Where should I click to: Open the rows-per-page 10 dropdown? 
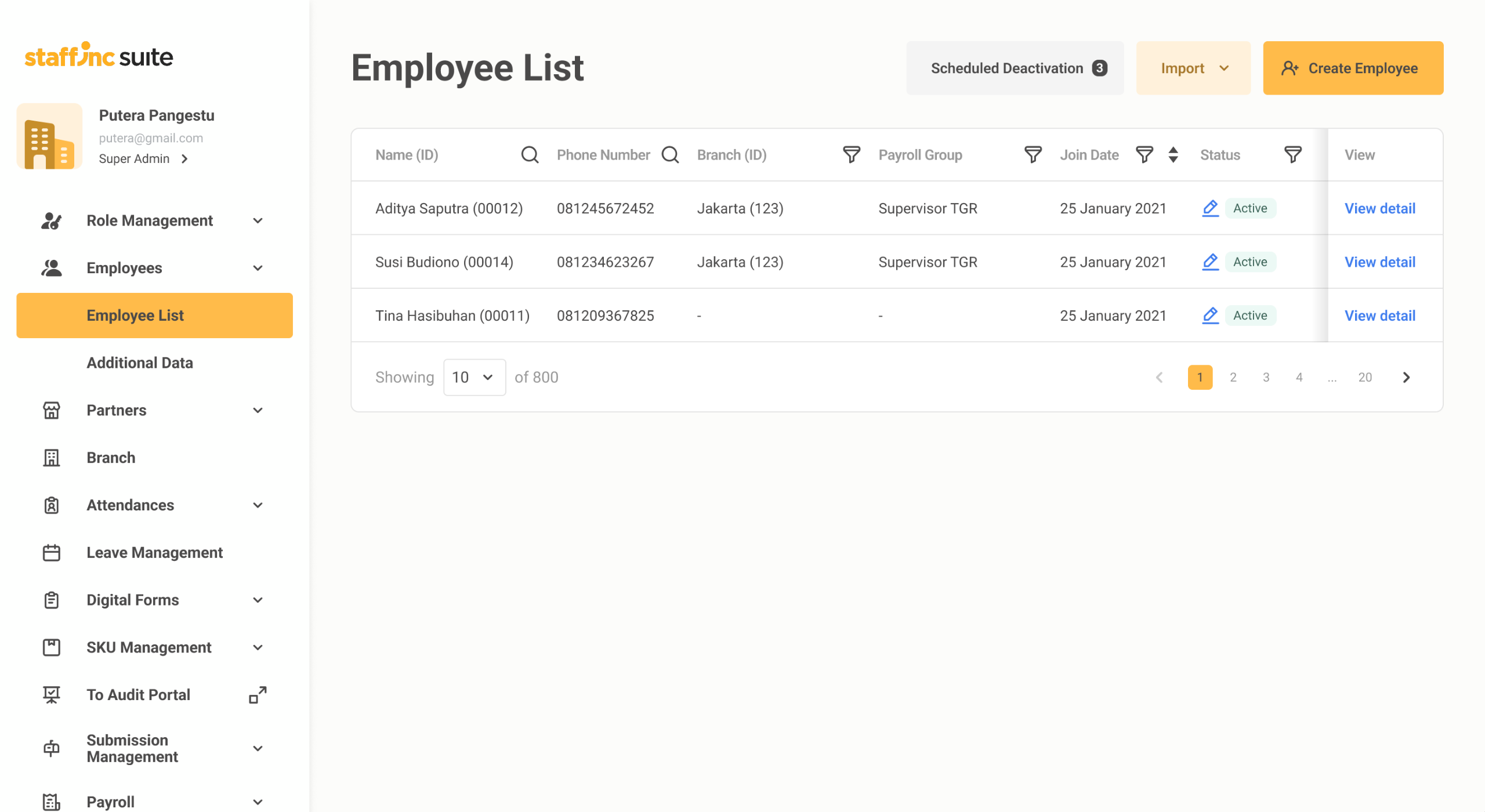coord(474,378)
